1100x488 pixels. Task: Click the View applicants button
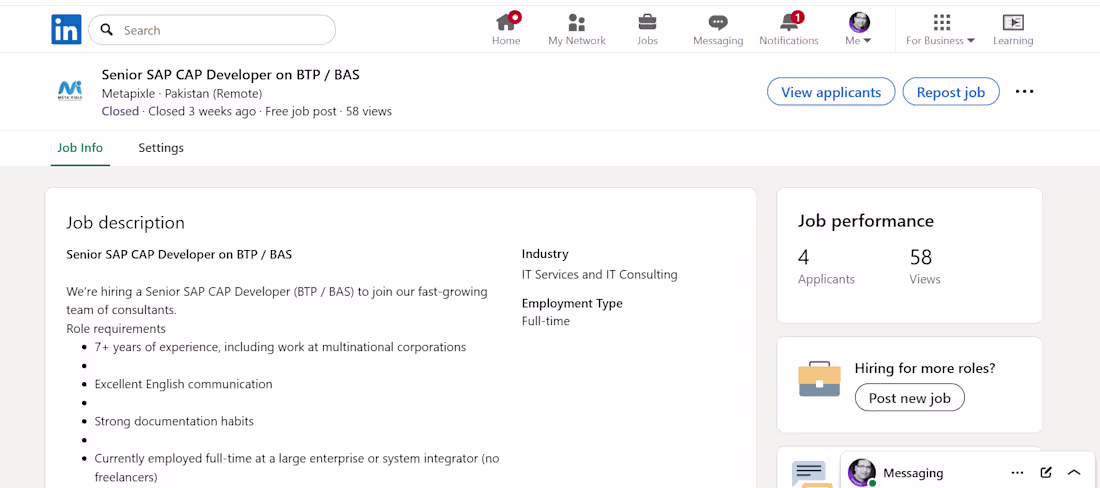tap(831, 92)
